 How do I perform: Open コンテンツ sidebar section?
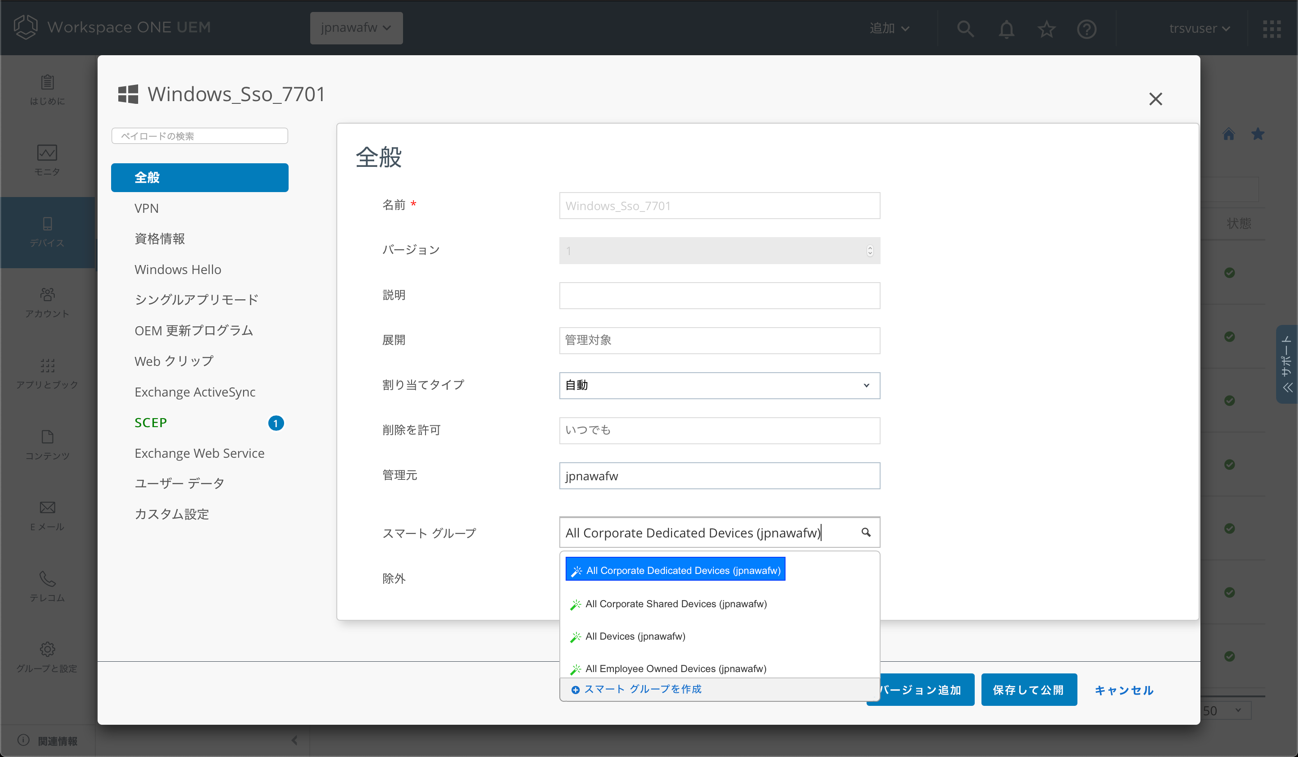[x=47, y=445]
